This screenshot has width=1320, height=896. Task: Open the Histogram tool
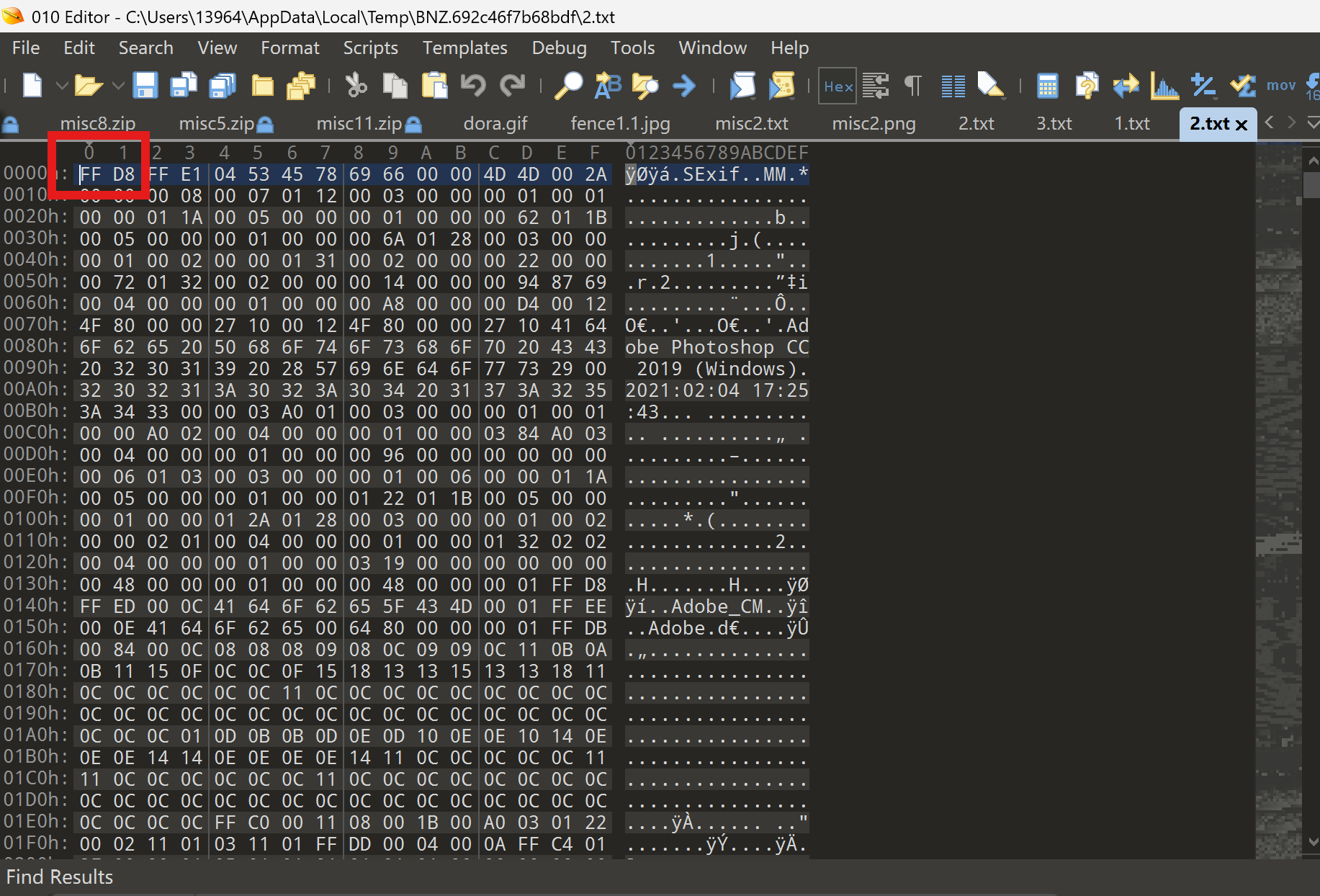pos(1164,86)
